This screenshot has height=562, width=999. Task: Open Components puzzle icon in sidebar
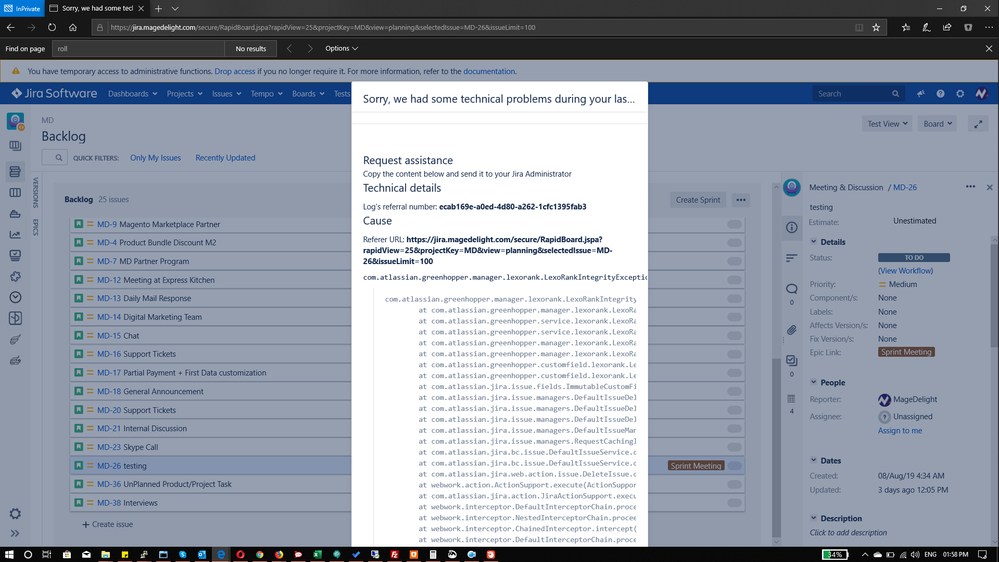tap(15, 277)
